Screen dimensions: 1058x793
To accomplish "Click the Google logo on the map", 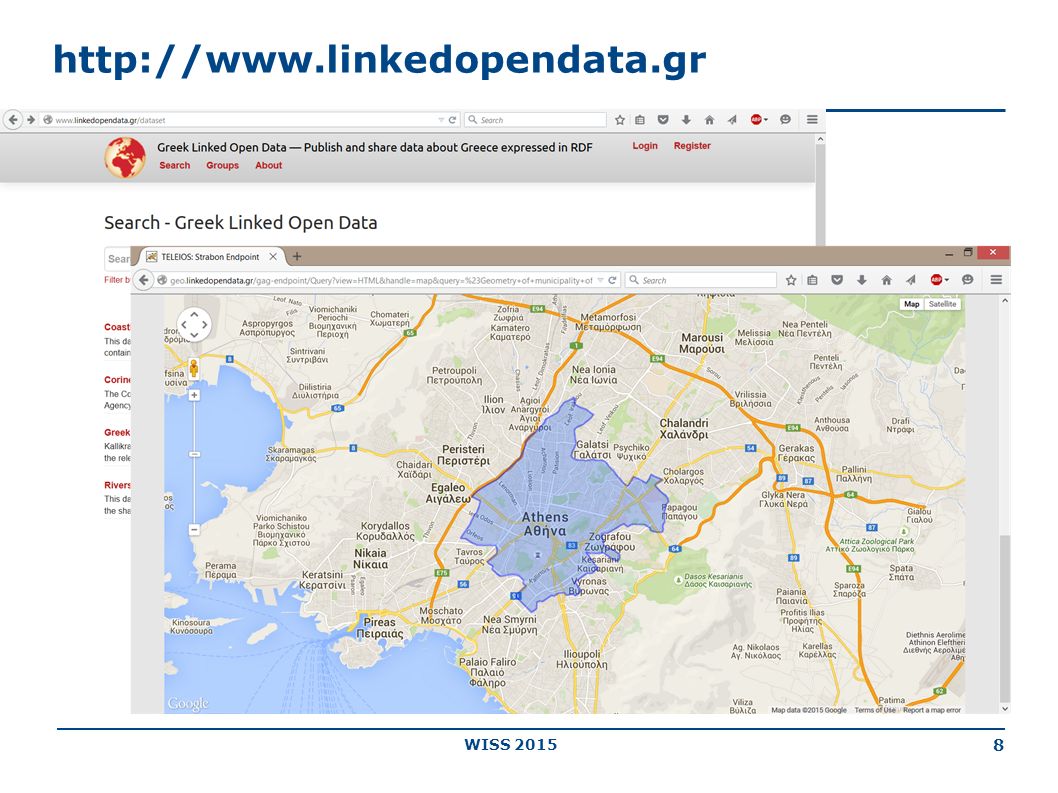I will tap(188, 703).
